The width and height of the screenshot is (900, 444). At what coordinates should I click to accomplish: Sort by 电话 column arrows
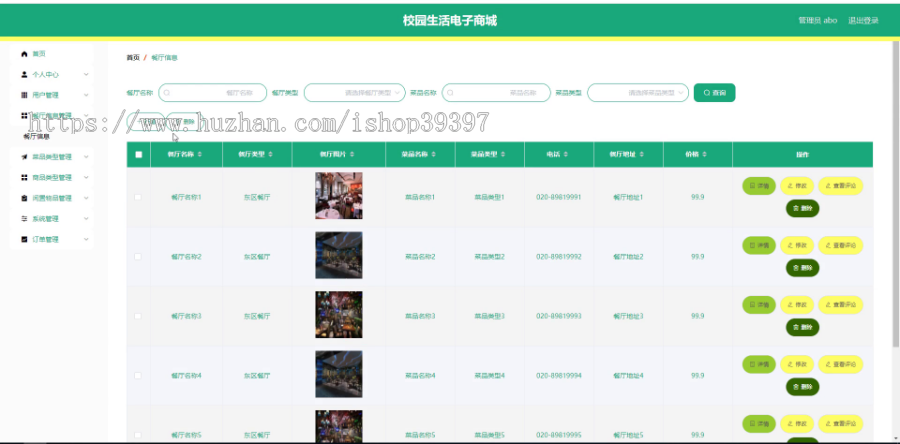[566, 154]
